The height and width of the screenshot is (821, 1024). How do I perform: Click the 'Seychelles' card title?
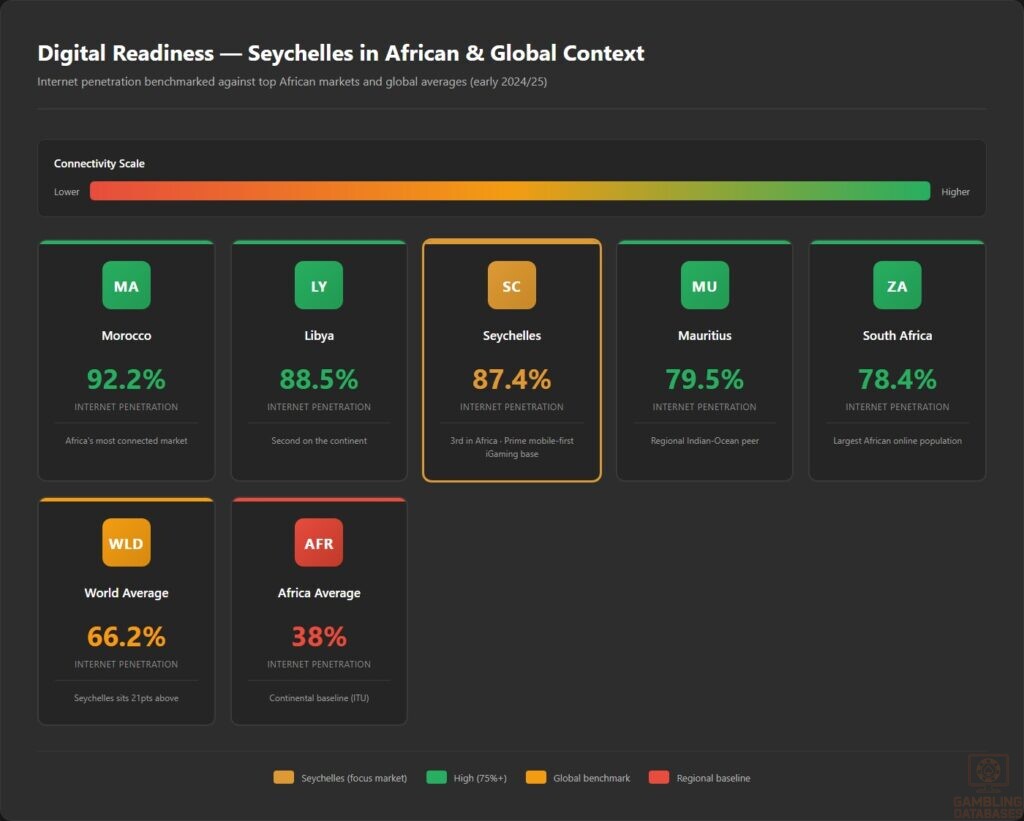pos(511,336)
